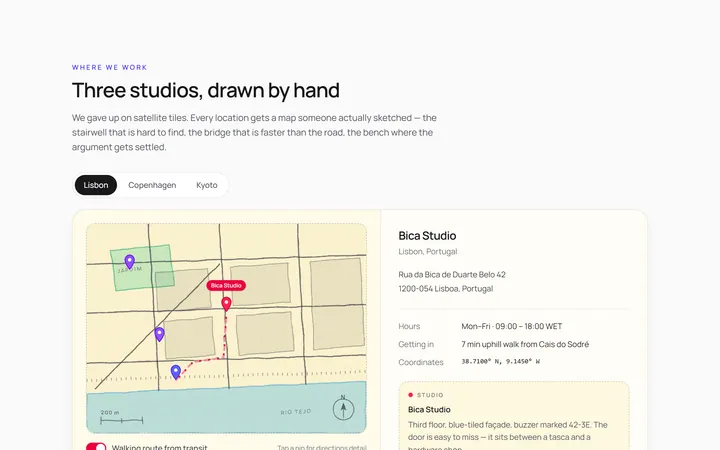Image resolution: width=720 pixels, height=450 pixels.
Task: Click the Bica Studio heading in the details panel
Action: click(x=427, y=236)
